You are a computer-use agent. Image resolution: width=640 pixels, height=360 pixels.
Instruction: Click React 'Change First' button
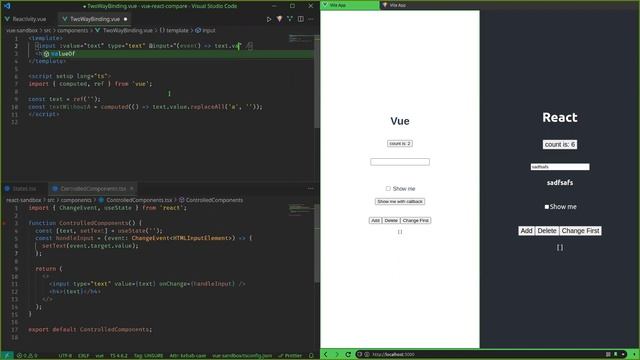point(580,231)
